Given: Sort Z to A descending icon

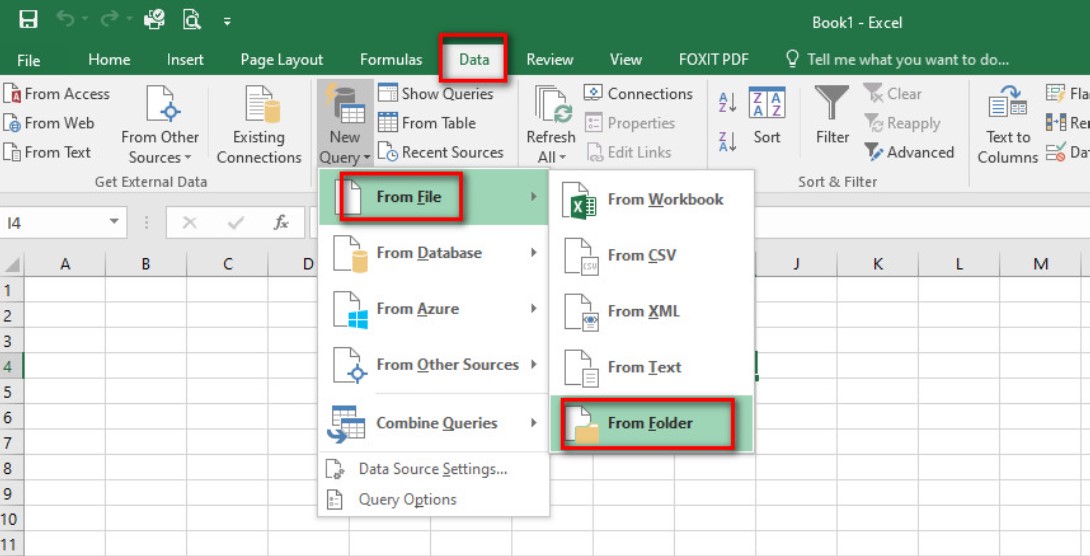Looking at the screenshot, I should (x=728, y=141).
